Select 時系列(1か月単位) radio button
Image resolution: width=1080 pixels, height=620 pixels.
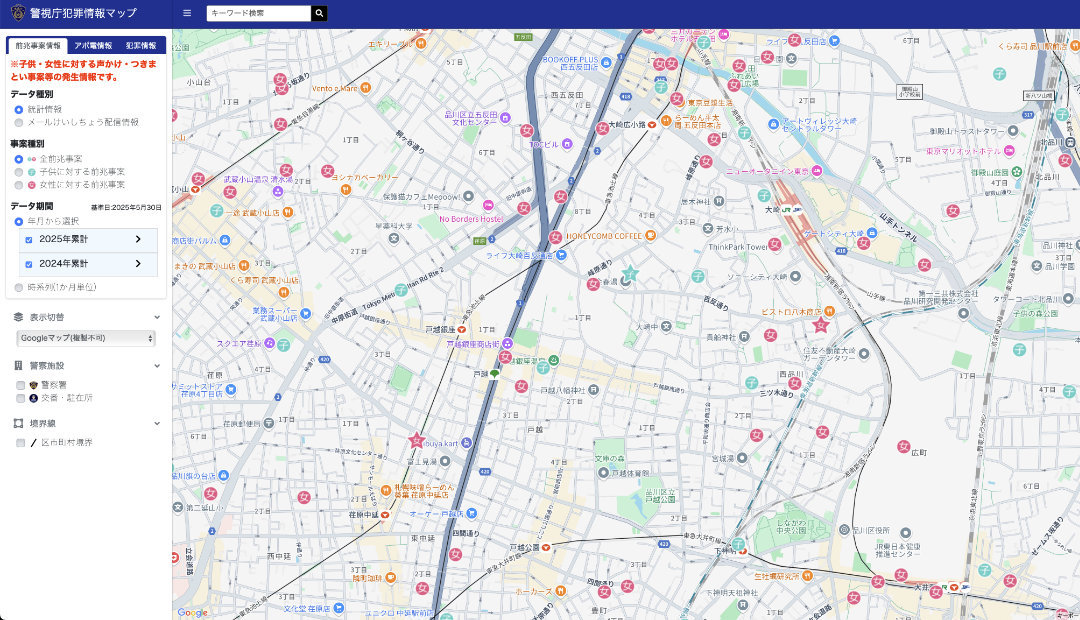(19, 287)
